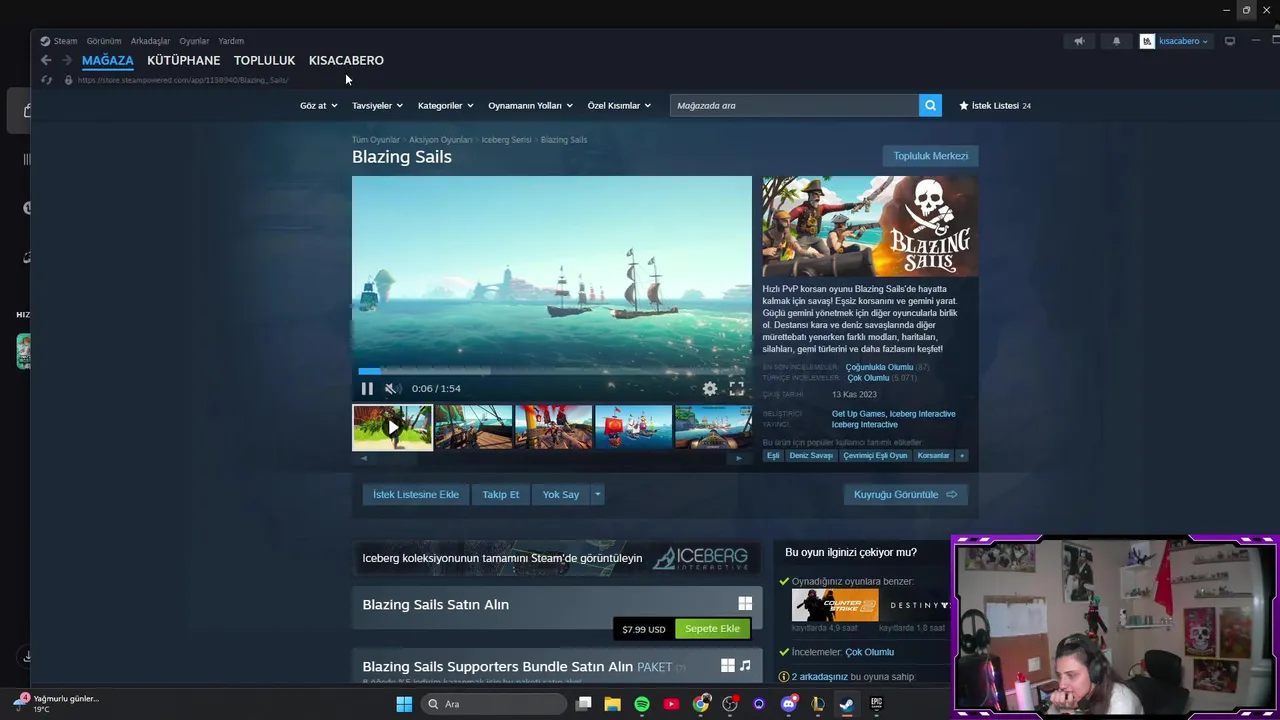Viewport: 1280px width, 720px height.
Task: Open the Oynamanın Yolları dropdown
Action: pos(530,105)
